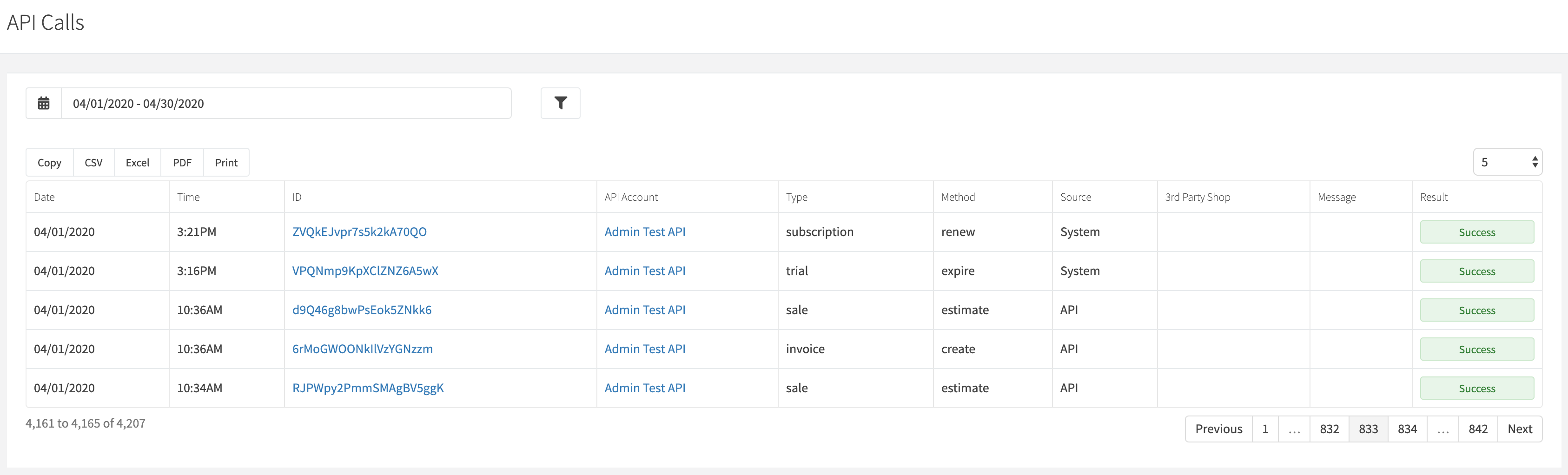1568x475 pixels.
Task: Sort by the Method column header
Action: pyautogui.click(x=993, y=197)
